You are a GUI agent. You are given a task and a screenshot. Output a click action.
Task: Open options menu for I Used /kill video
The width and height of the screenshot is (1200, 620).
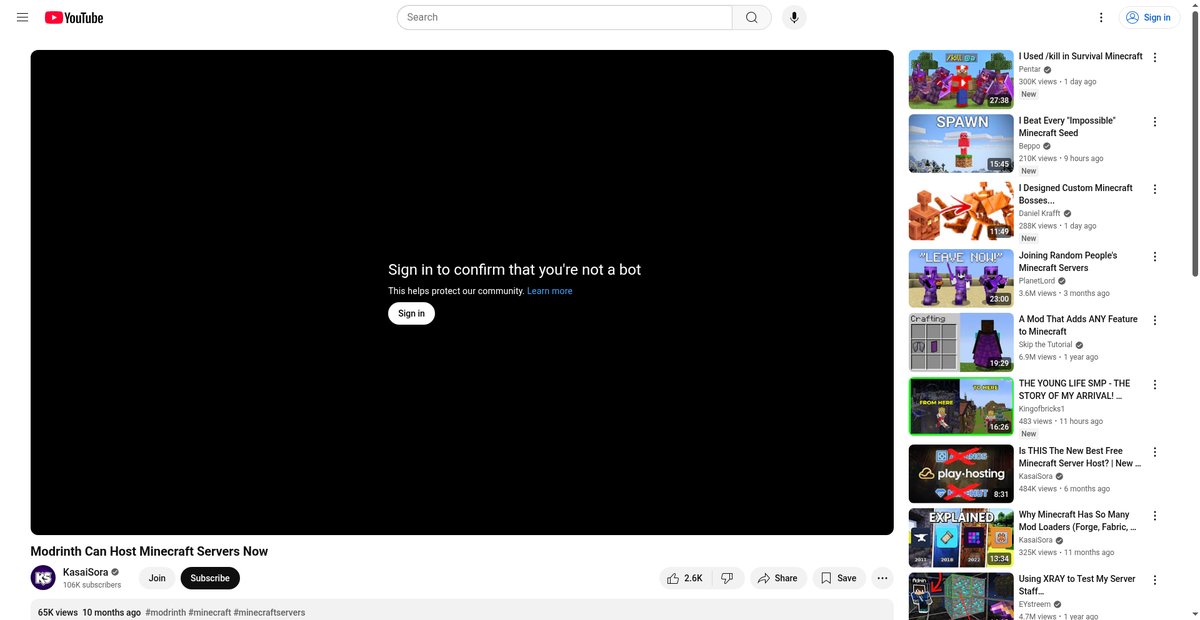(x=1155, y=57)
